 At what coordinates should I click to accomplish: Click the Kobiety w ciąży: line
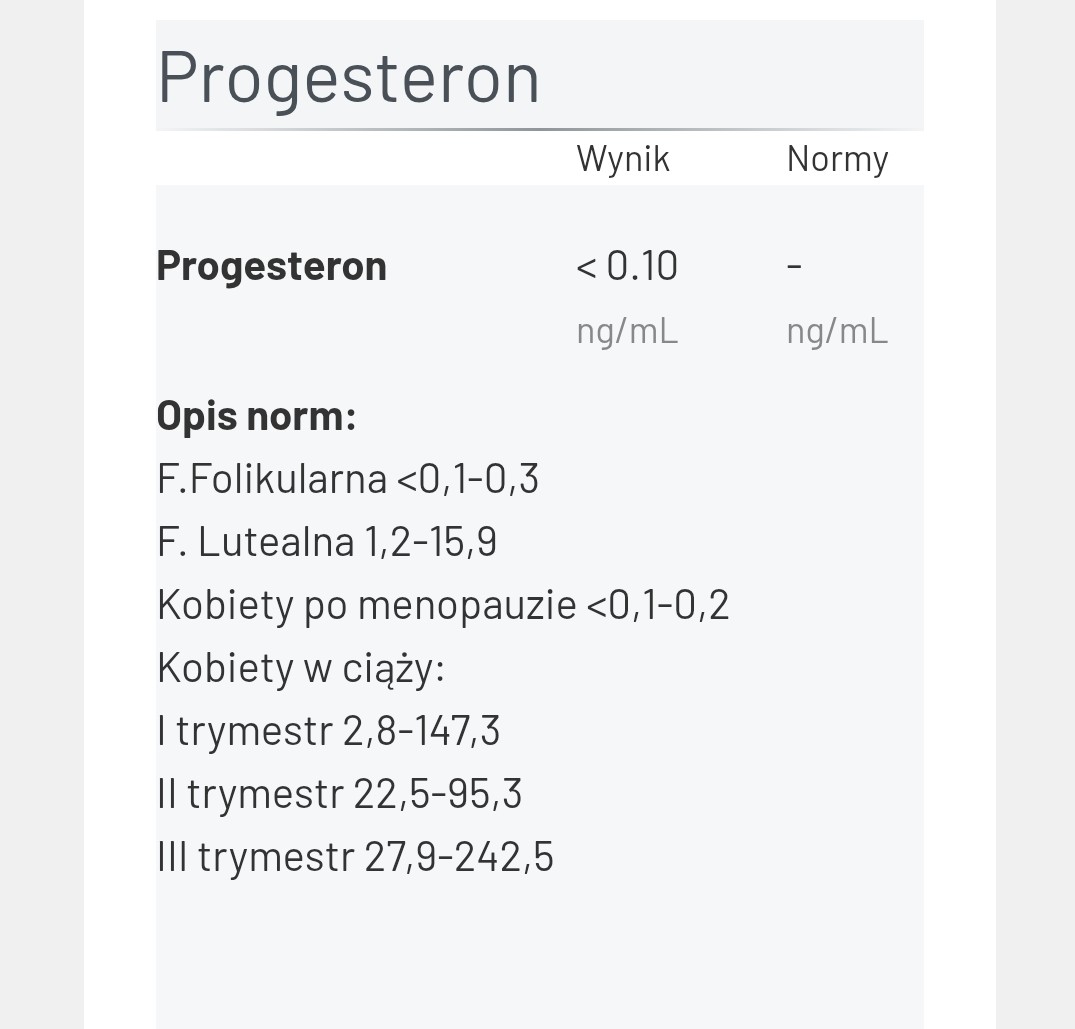(x=301, y=668)
